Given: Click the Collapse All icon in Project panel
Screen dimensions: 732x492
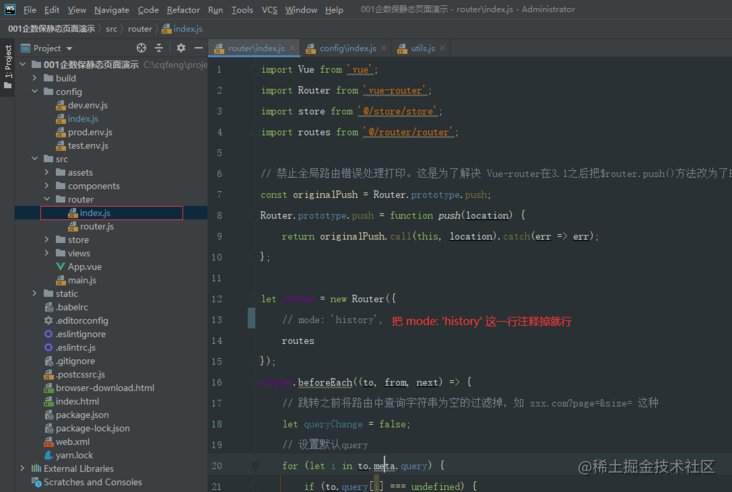Looking at the screenshot, I should point(159,48).
